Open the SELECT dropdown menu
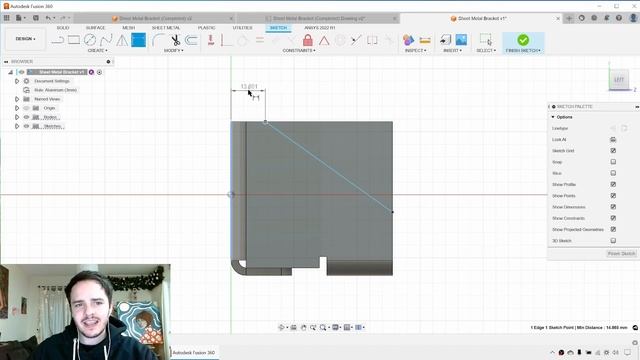The image size is (640, 360). click(x=486, y=50)
